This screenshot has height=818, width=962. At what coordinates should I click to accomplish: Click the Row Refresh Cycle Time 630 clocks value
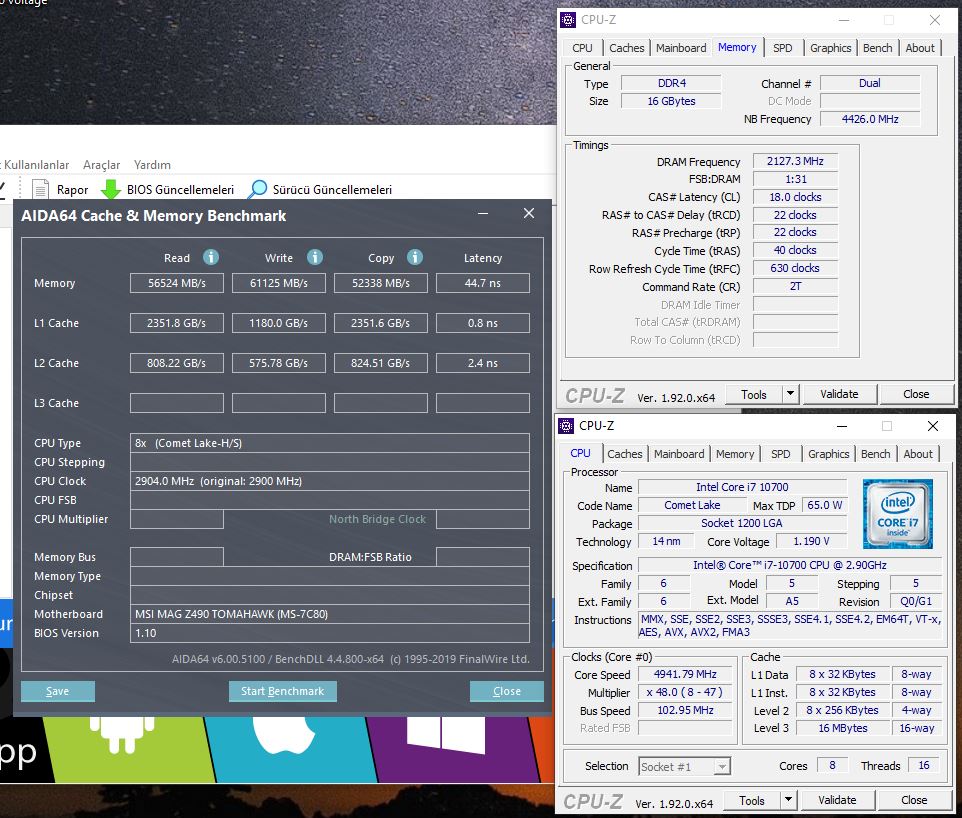click(795, 268)
